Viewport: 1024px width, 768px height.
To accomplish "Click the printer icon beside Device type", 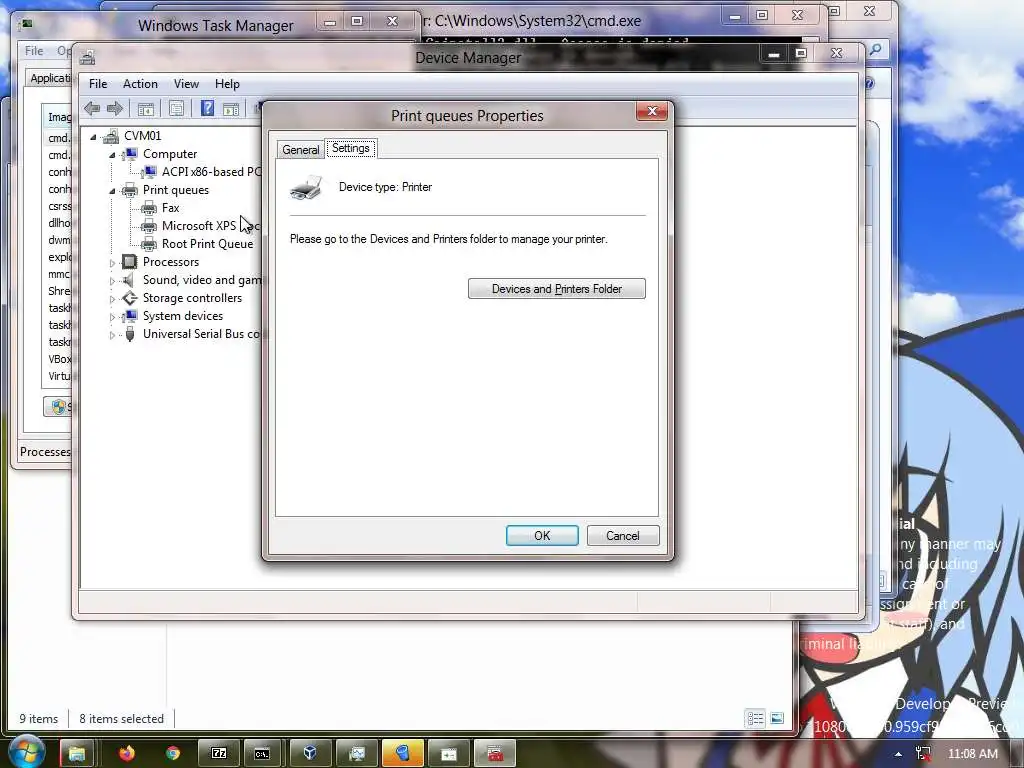I will 306,187.
